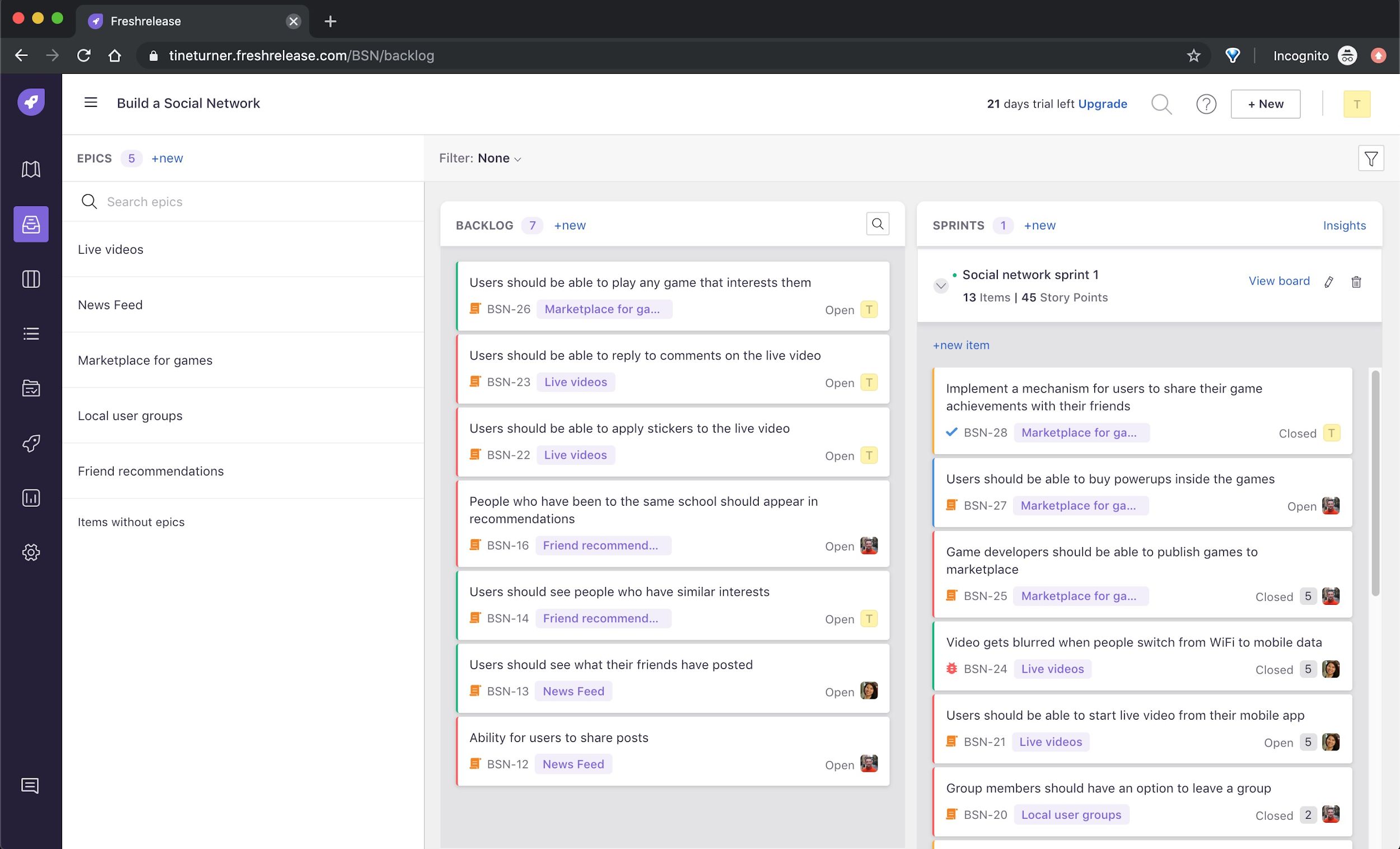Image resolution: width=1400 pixels, height=849 pixels.
Task: Edit sprint with the pencil icon
Action: [1328, 282]
